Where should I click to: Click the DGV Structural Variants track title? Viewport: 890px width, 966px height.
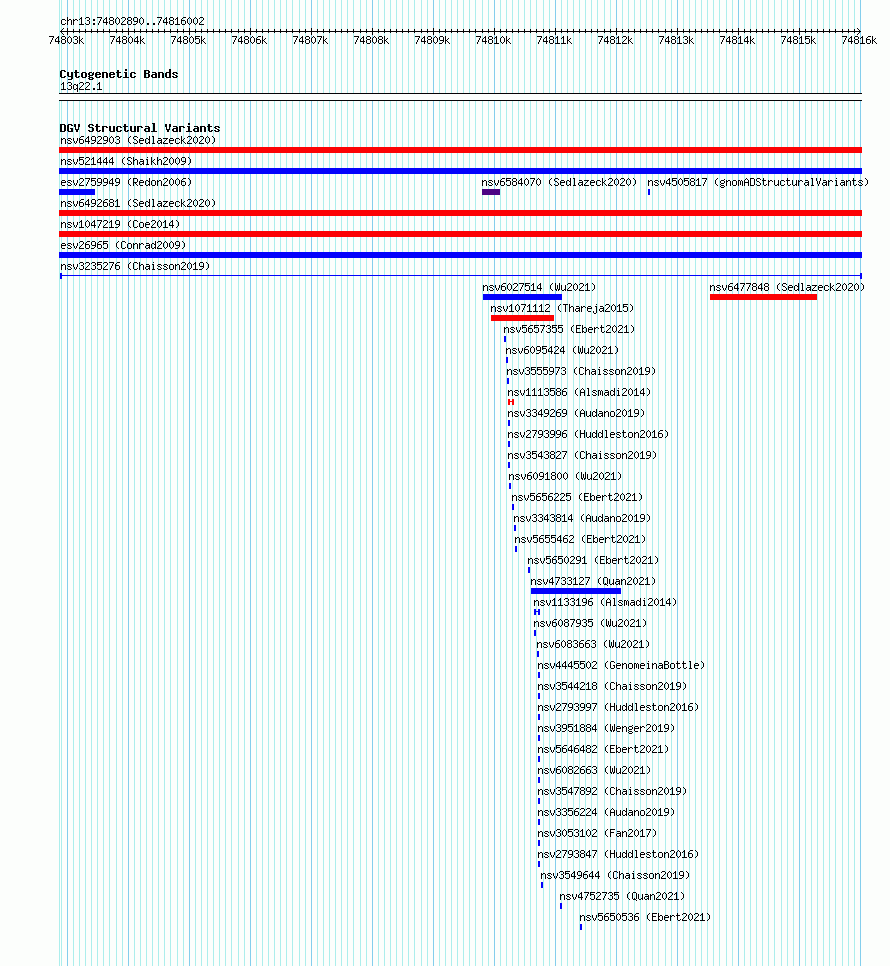click(140, 128)
